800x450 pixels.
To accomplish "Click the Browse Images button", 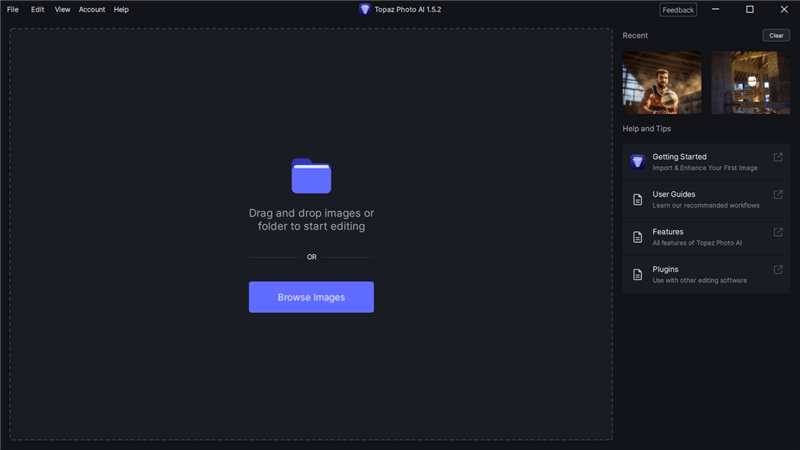I will 311,297.
